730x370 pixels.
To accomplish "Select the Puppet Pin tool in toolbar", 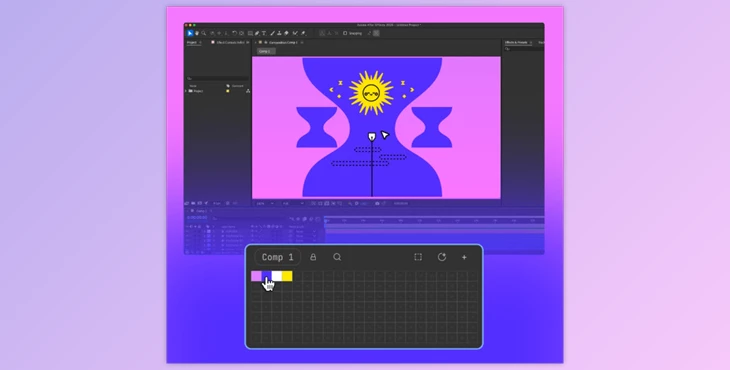I will coord(303,33).
